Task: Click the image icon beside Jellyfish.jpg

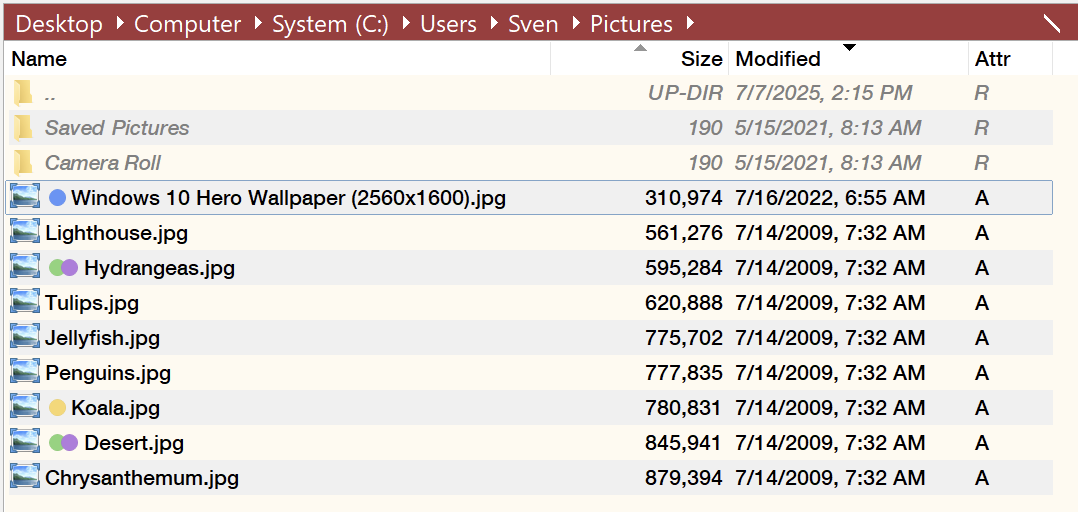Action: pos(25,337)
